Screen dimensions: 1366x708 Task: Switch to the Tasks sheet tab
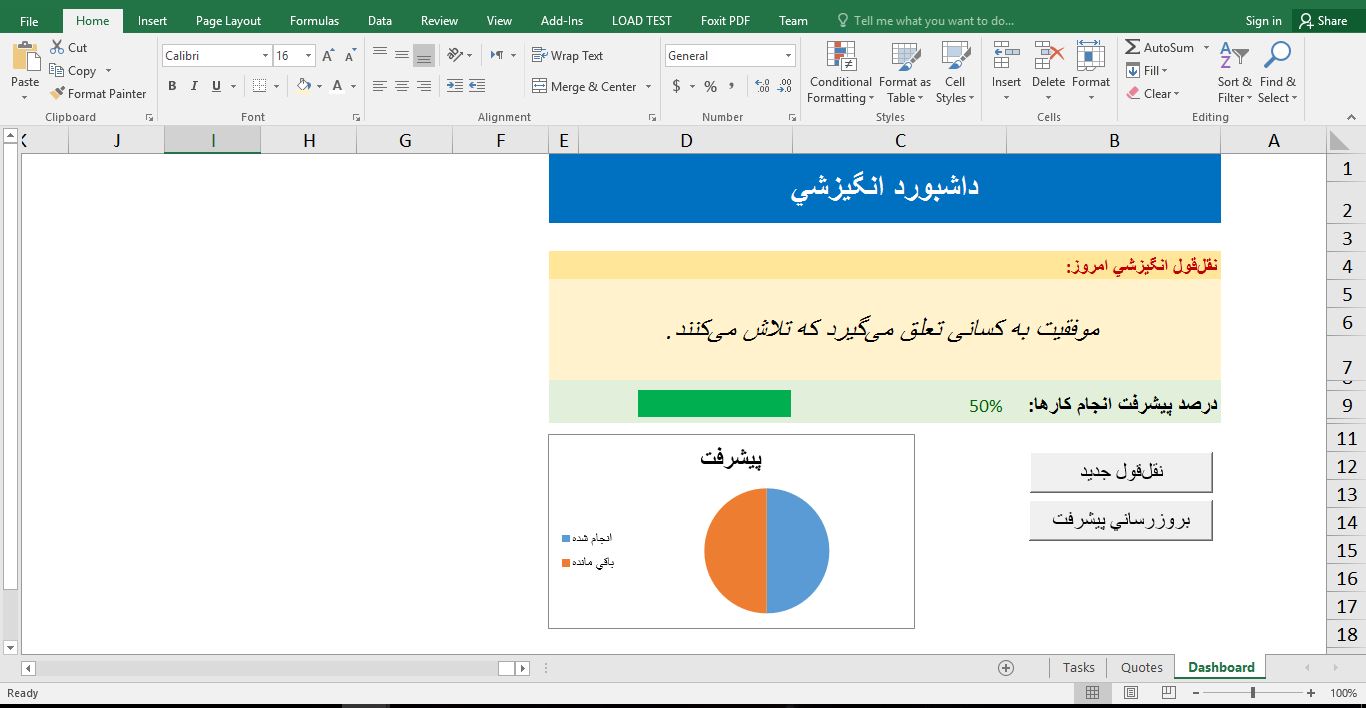click(x=1079, y=667)
